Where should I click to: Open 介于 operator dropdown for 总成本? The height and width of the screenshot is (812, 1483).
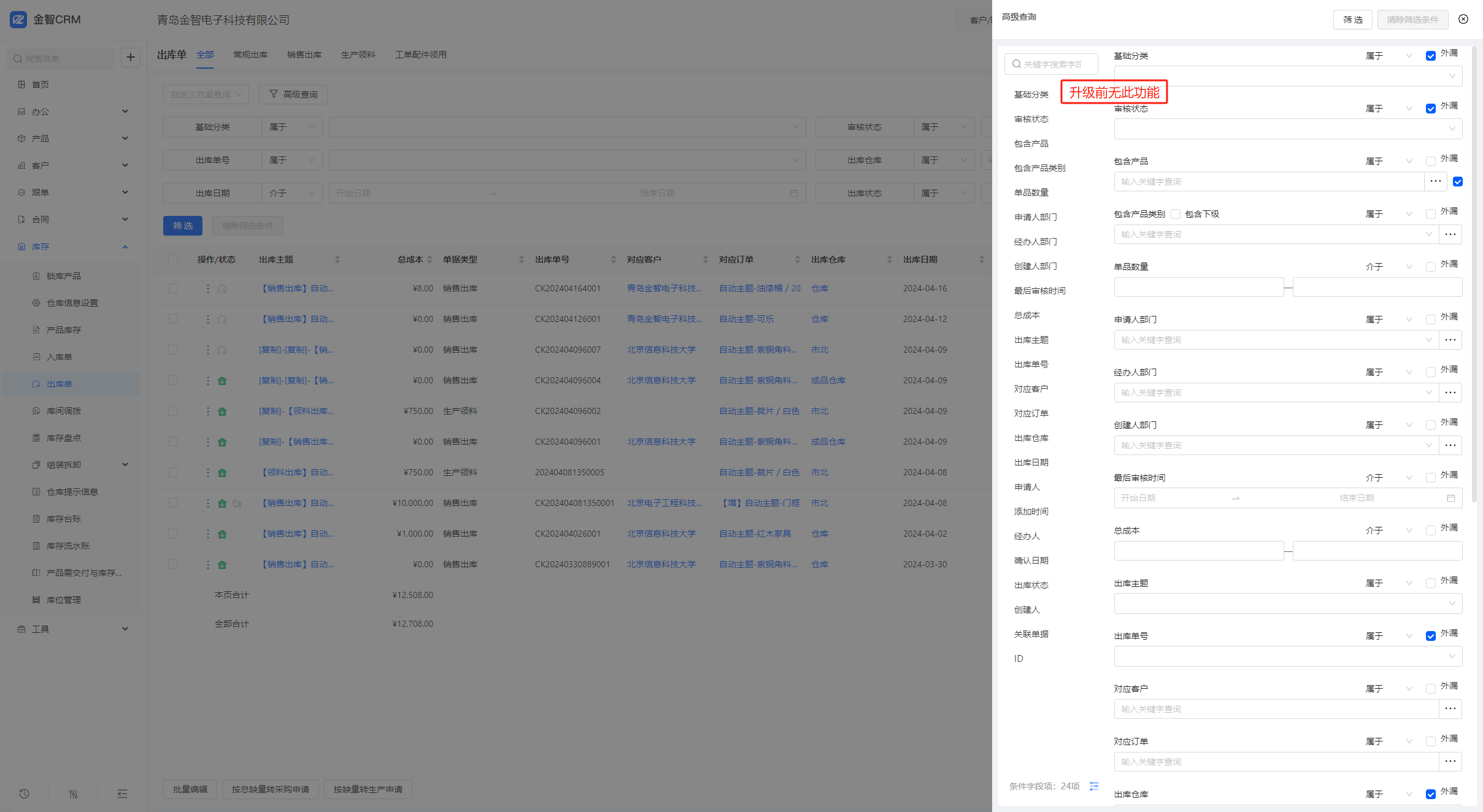pos(1389,530)
